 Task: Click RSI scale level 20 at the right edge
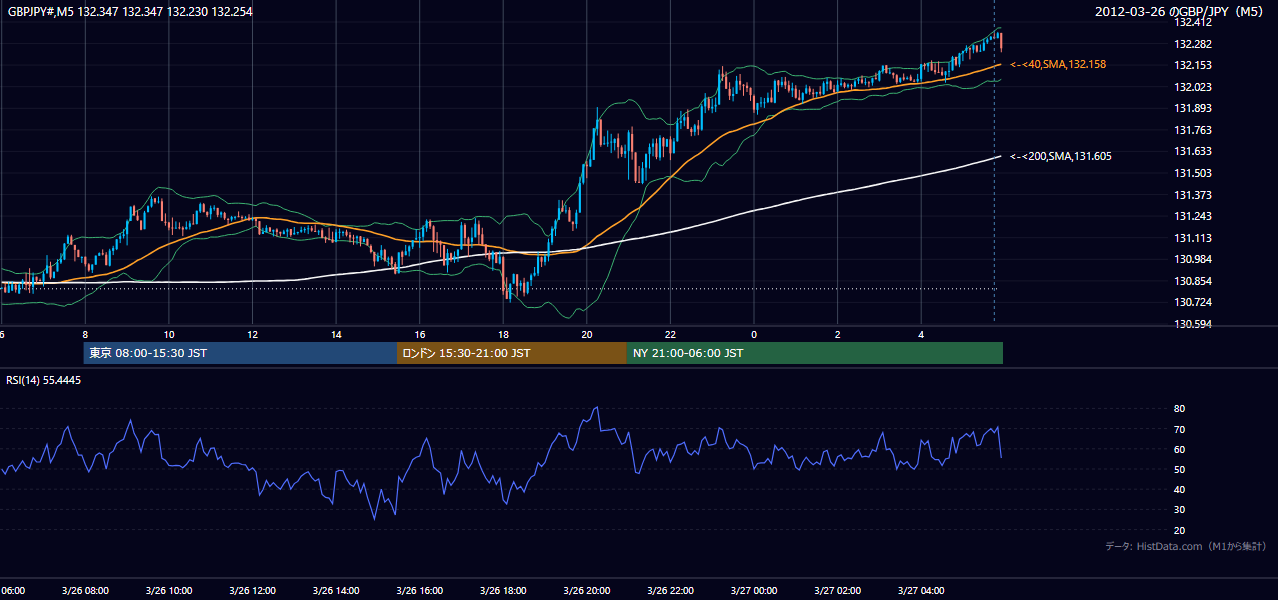[1179, 530]
